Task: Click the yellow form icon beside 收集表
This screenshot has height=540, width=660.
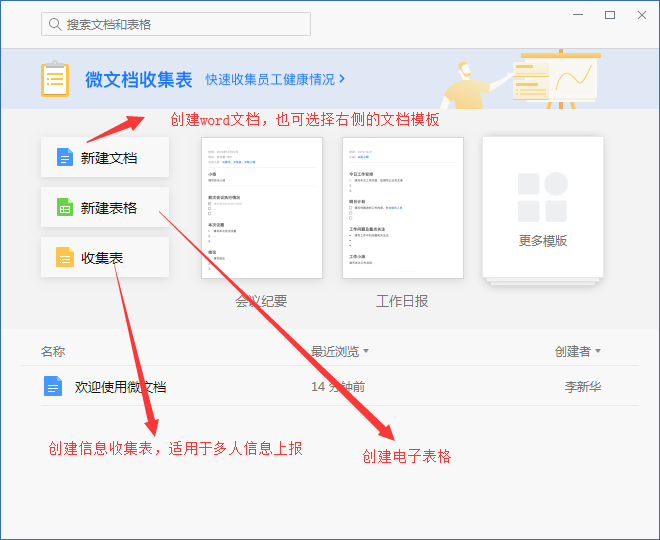Action: 65,258
